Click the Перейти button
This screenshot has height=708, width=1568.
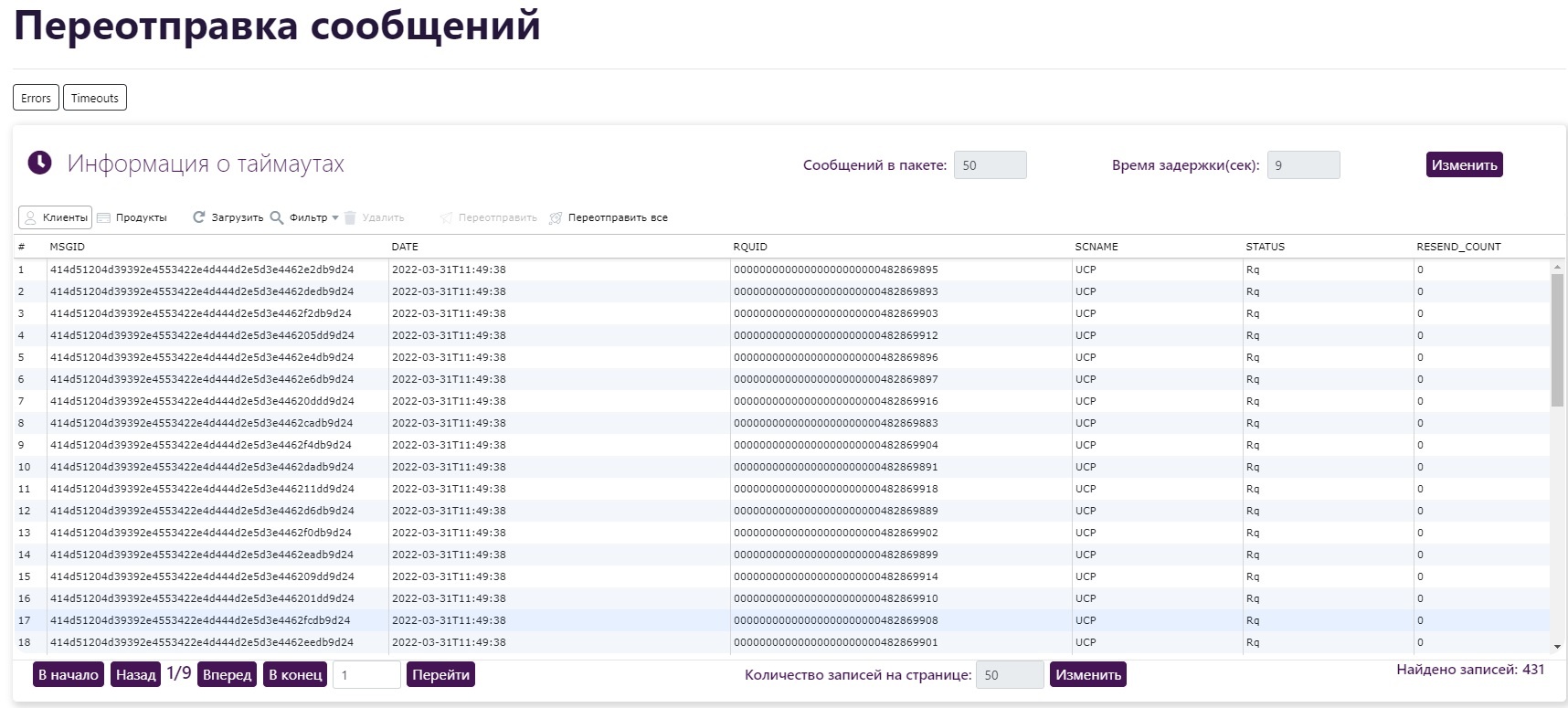(x=440, y=675)
